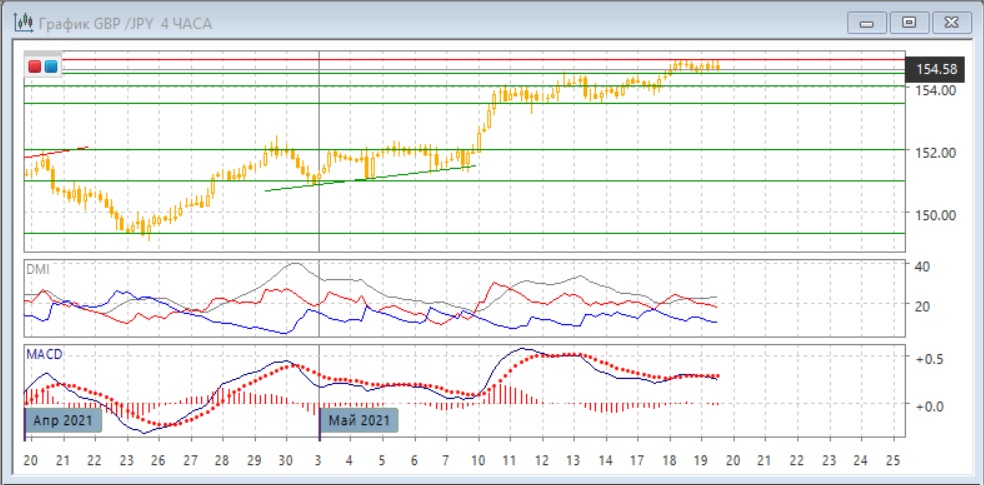Click the 154.00 price axis label
Viewport: 984px width, 485px height.
[x=938, y=90]
